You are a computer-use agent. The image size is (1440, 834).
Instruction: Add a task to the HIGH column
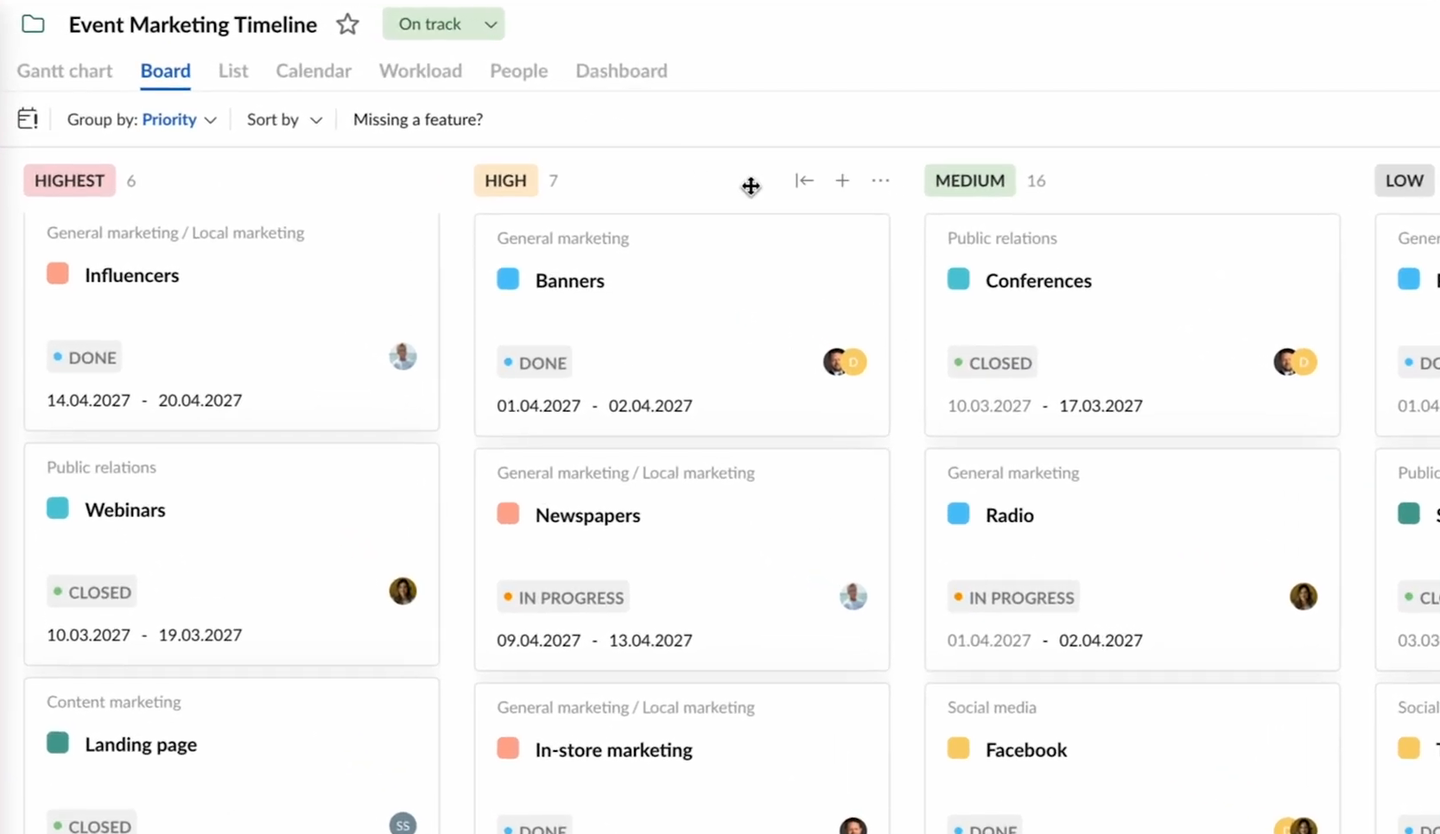click(x=842, y=180)
